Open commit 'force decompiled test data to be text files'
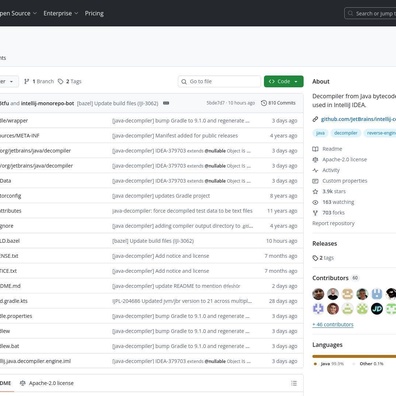Image resolution: width=396 pixels, height=396 pixels. click(x=182, y=211)
